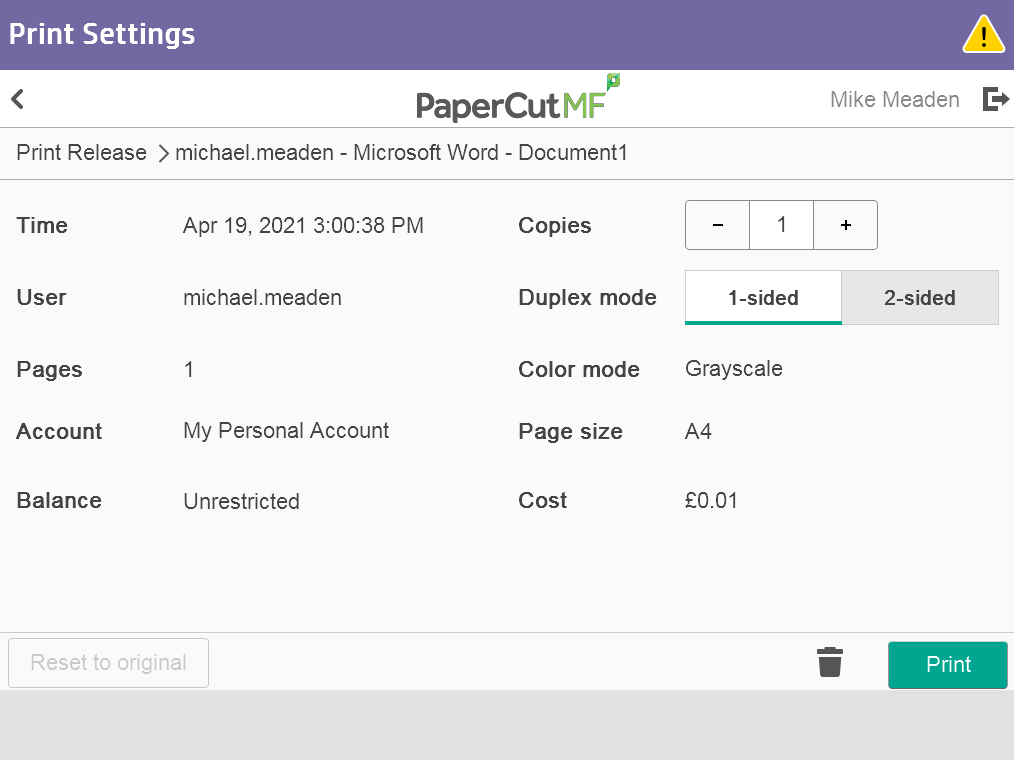
Task: Open the Print Release breadcrumb link
Action: [81, 153]
